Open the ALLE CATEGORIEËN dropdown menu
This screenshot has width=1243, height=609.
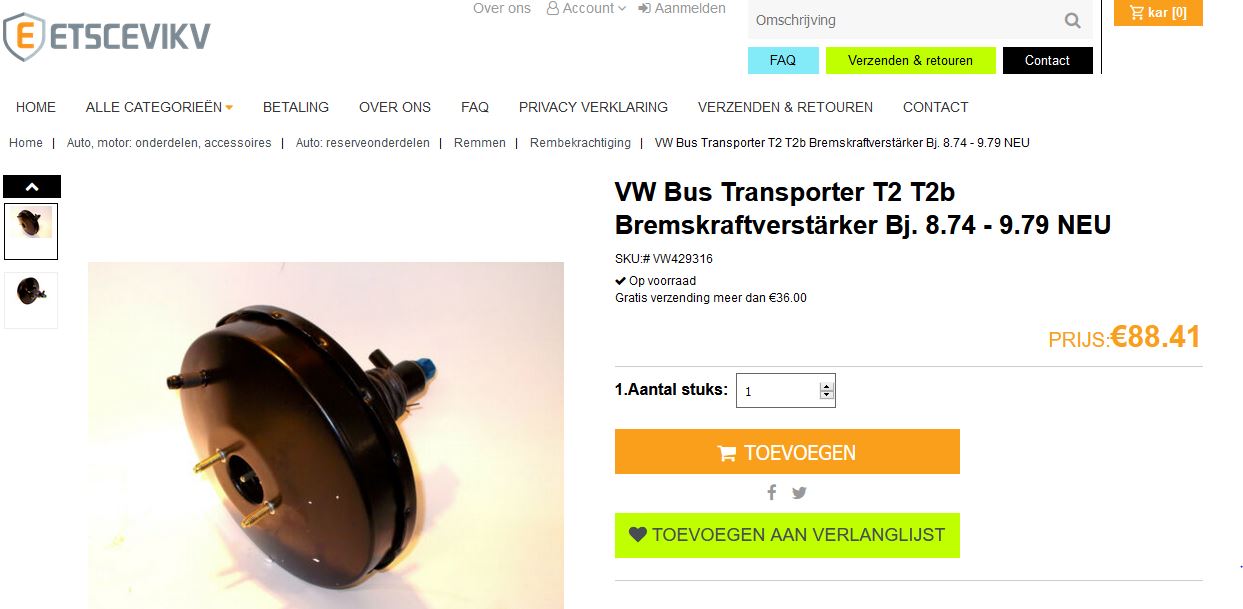tap(159, 107)
